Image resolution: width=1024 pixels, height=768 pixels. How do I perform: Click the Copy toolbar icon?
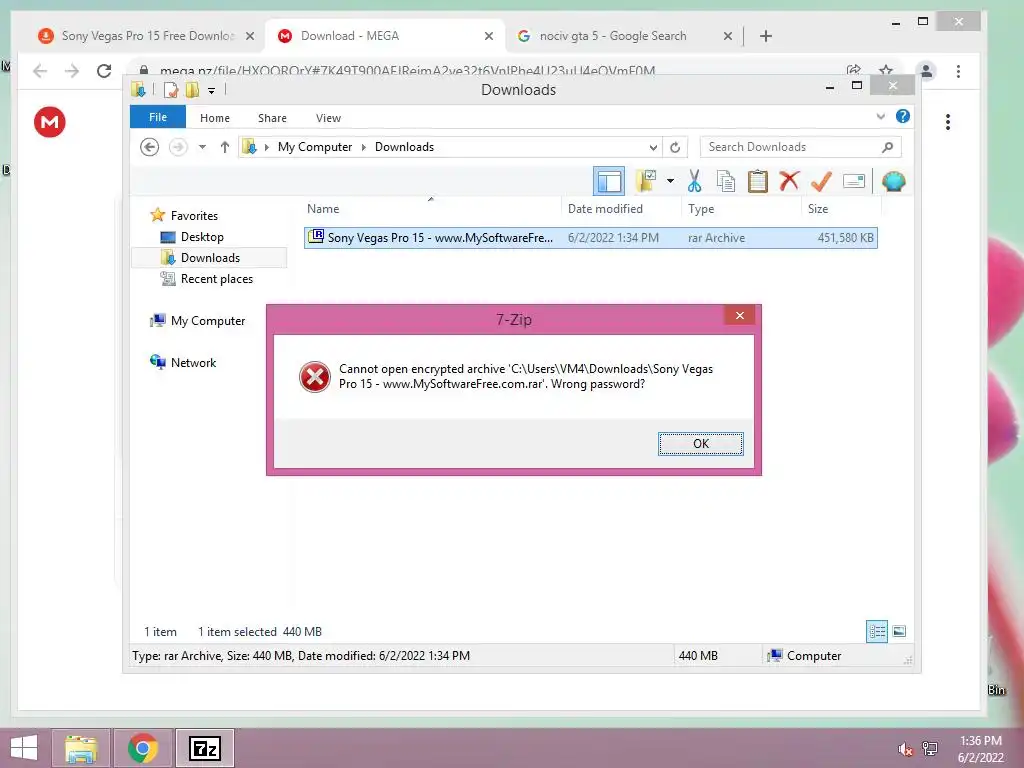pos(726,181)
